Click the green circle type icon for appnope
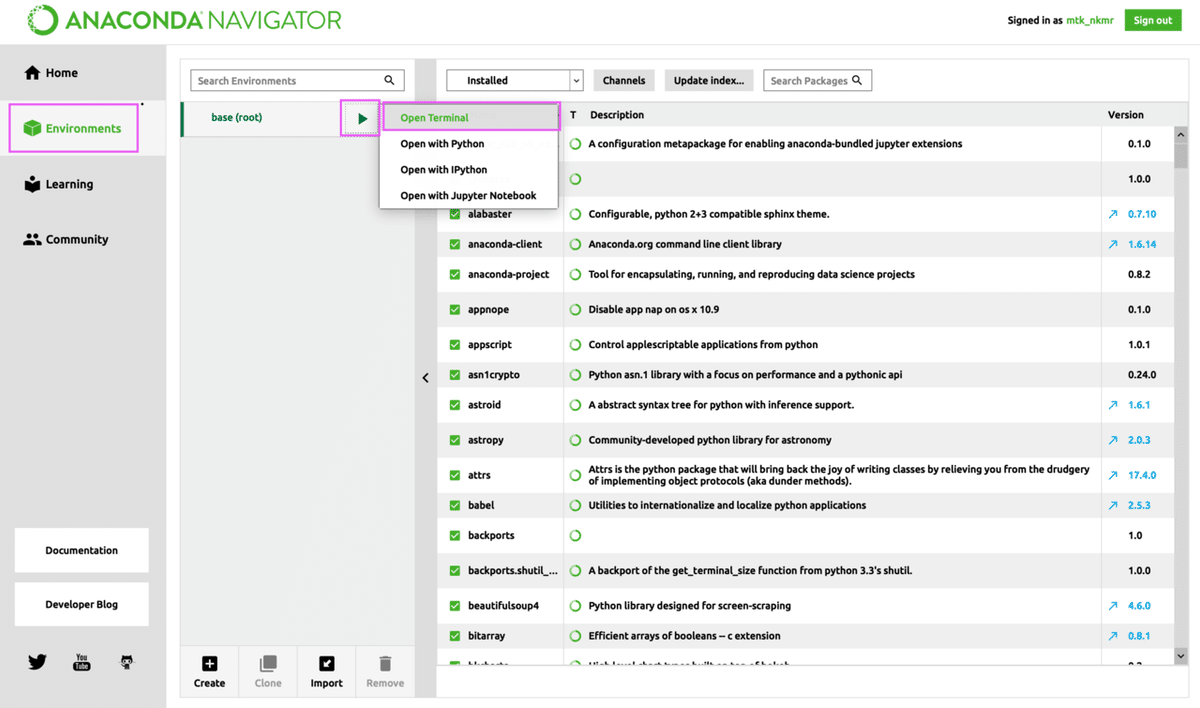1200x708 pixels. (x=575, y=310)
